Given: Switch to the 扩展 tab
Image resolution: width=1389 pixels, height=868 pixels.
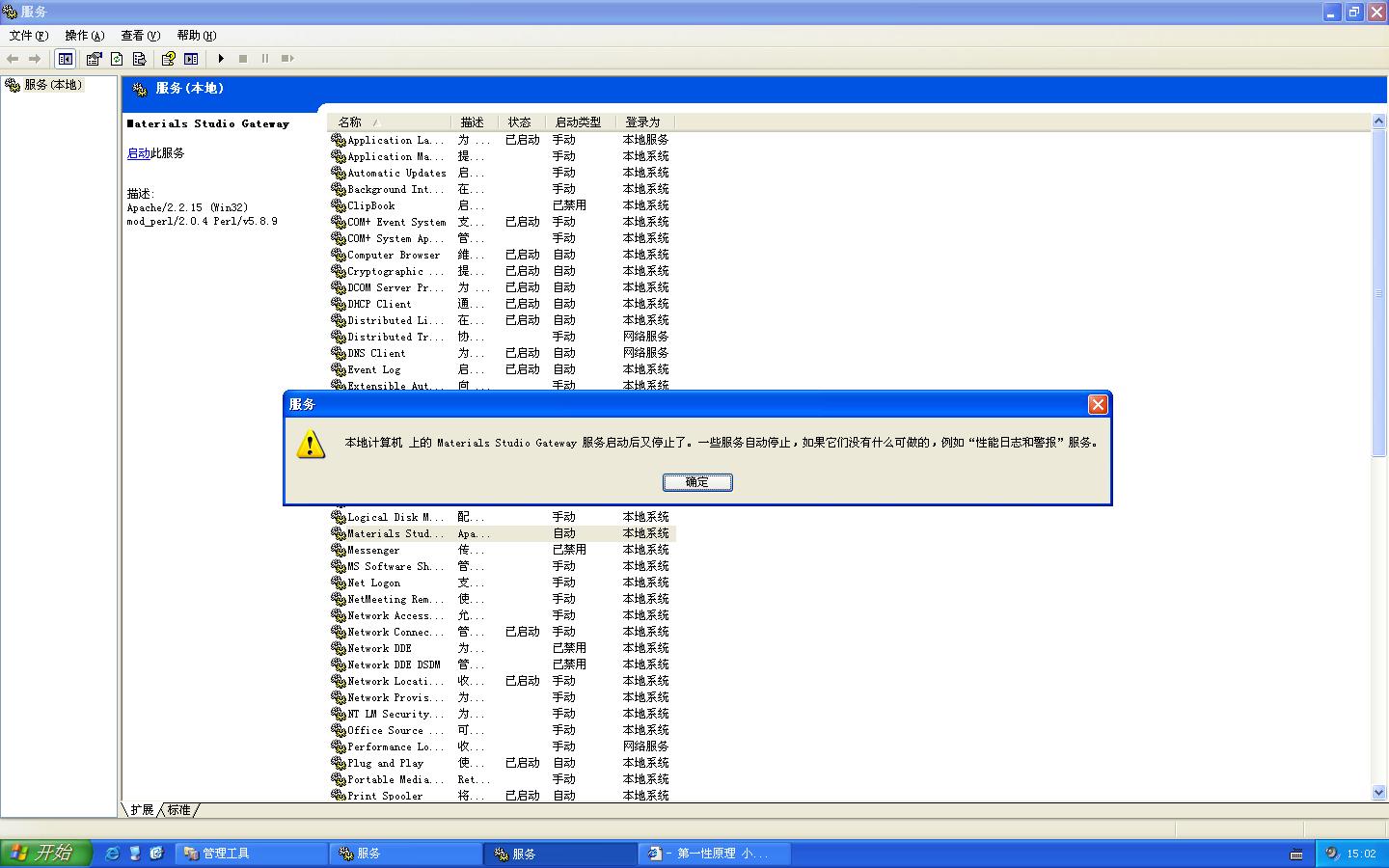Looking at the screenshot, I should [x=142, y=810].
